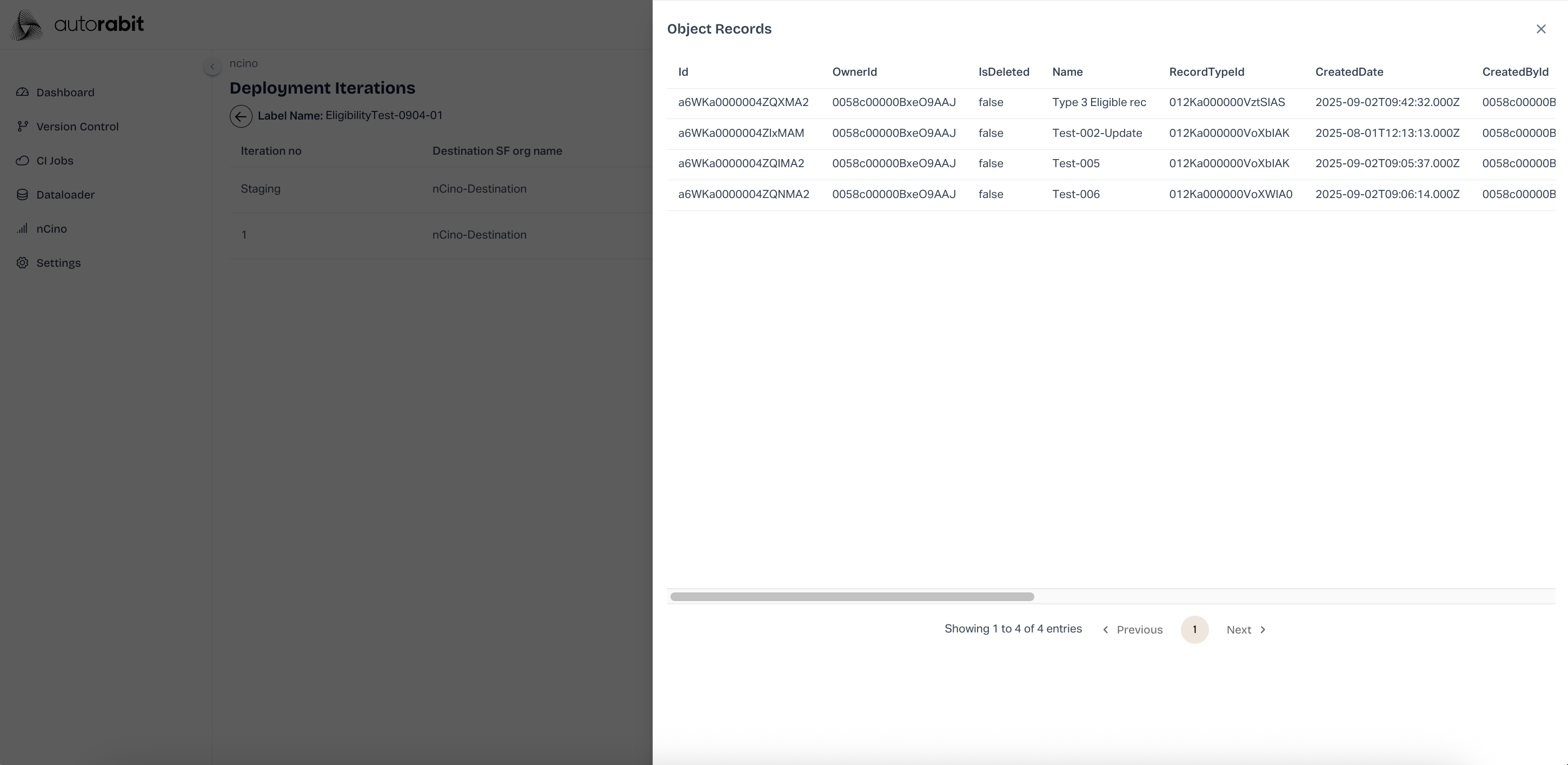
Task: Click the Name column header
Action: (x=1067, y=72)
